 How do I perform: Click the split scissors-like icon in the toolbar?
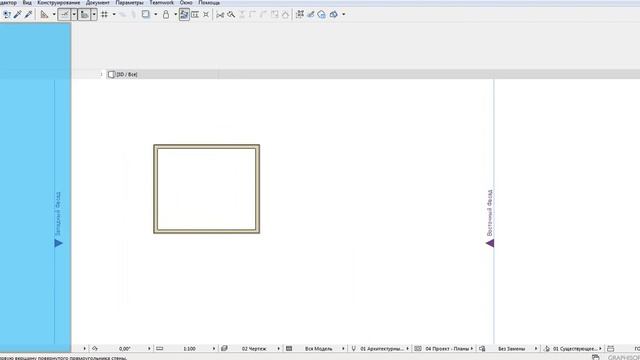click(x=220, y=15)
